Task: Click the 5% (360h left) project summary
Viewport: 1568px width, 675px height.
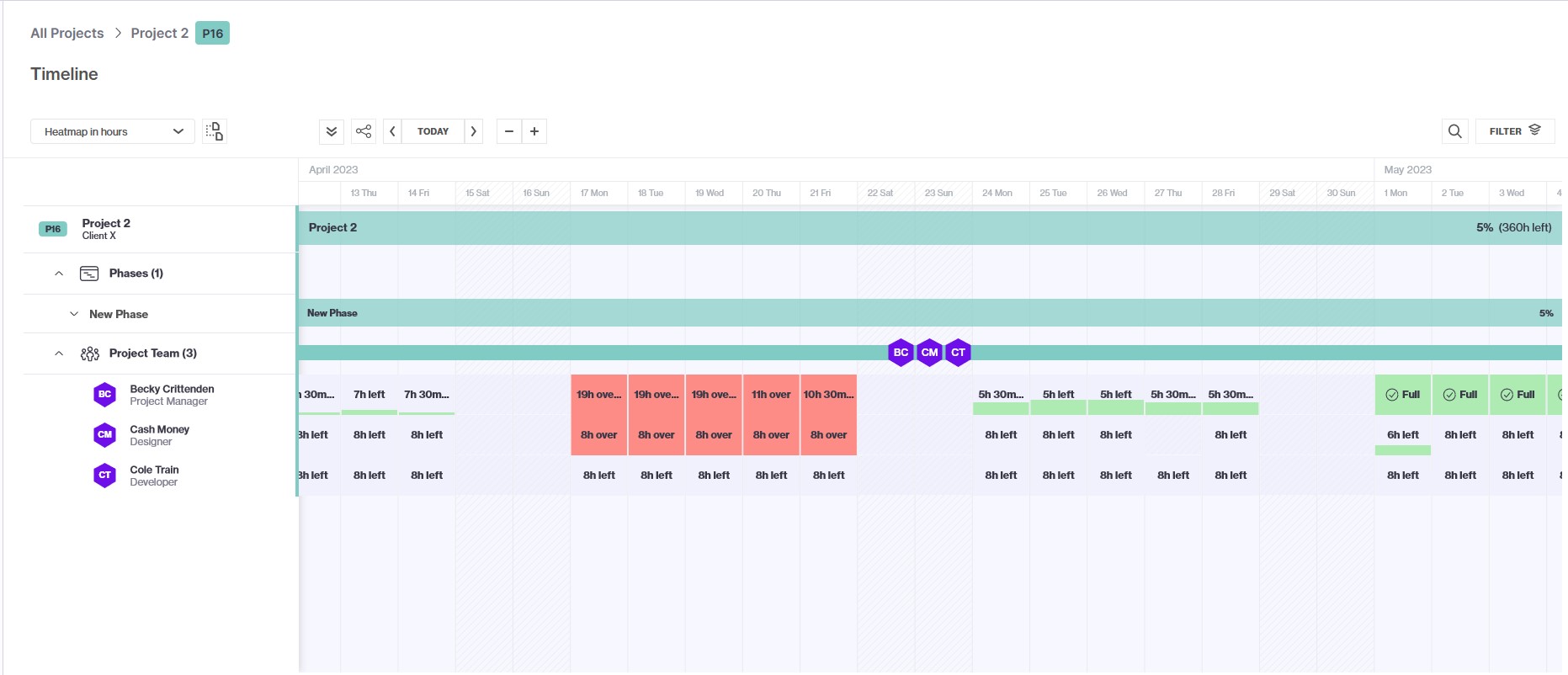Action: click(1514, 227)
